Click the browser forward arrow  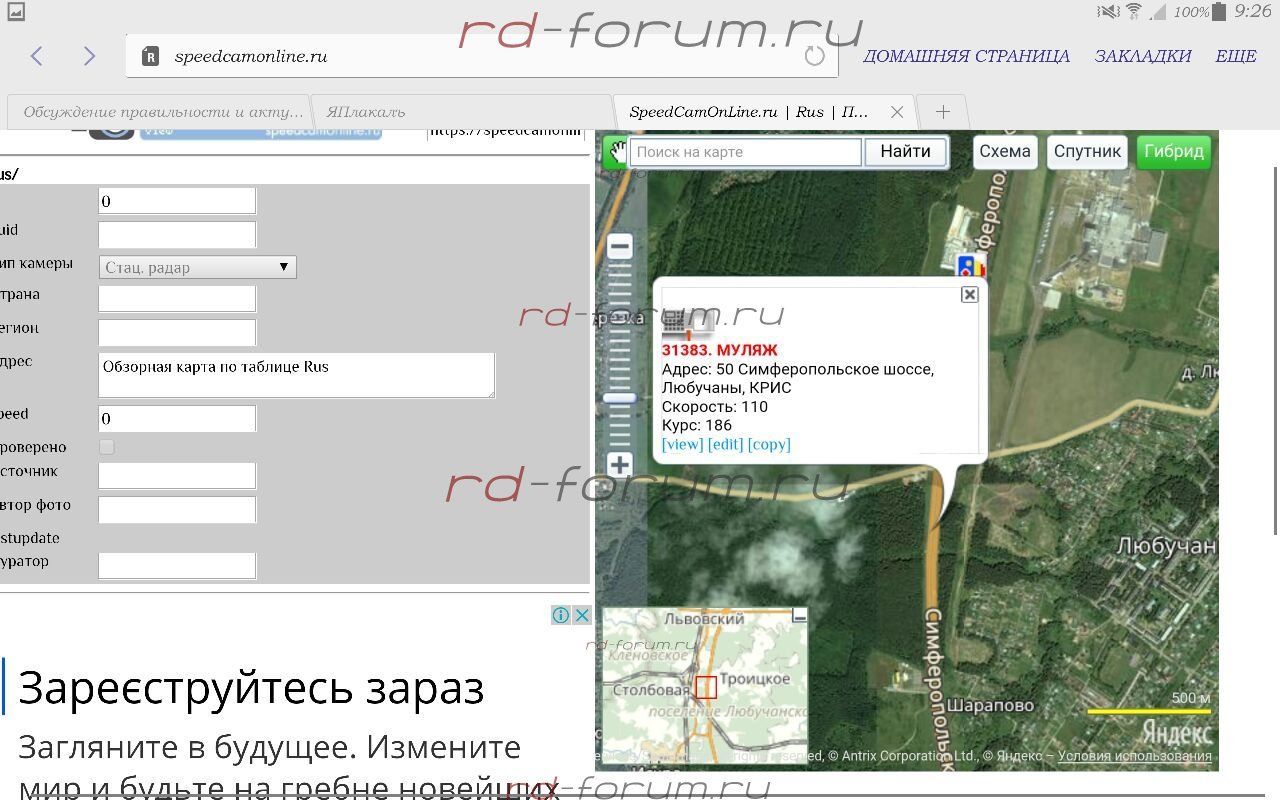(x=89, y=56)
